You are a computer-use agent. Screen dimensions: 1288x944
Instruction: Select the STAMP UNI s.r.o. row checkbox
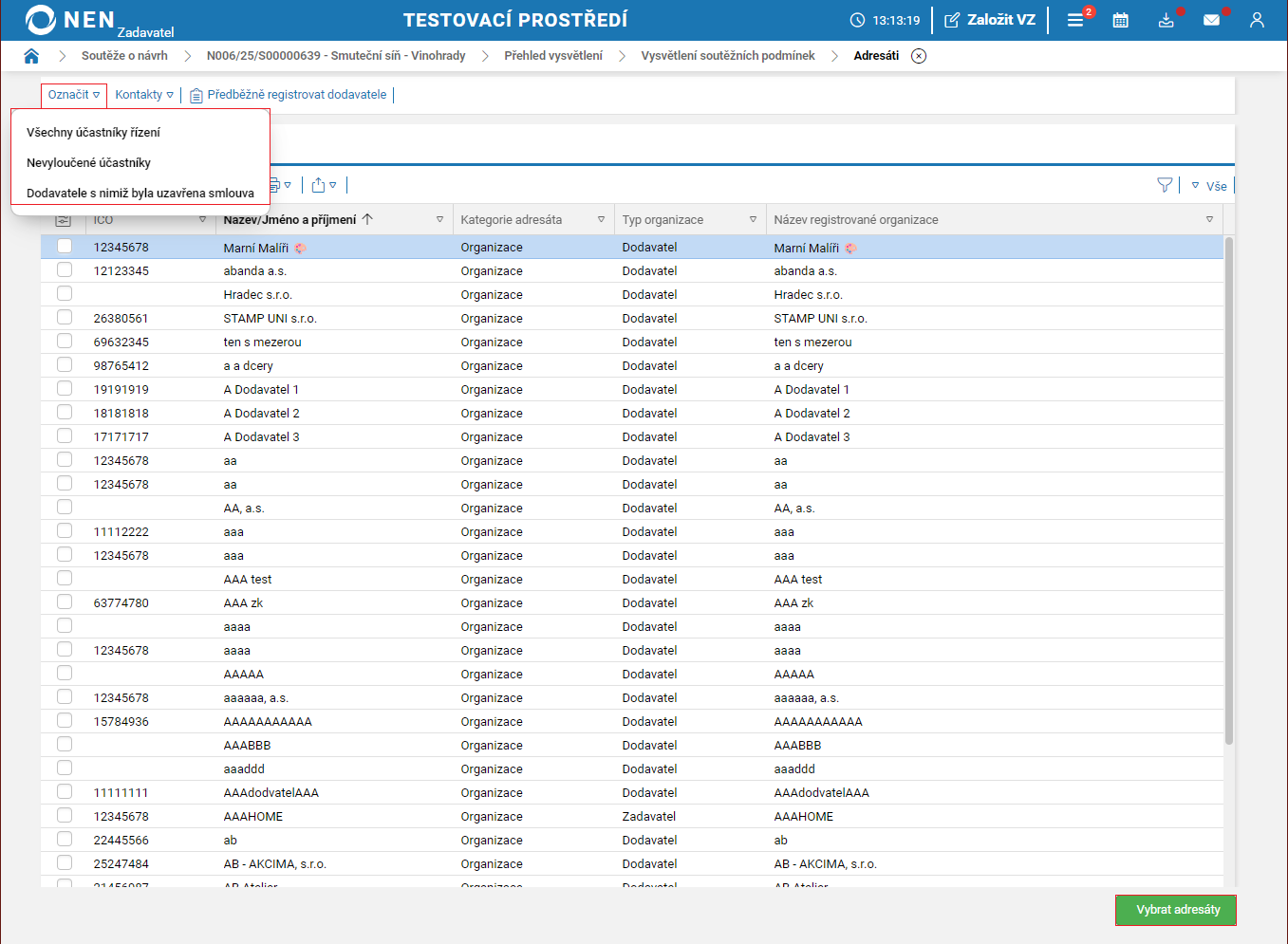pos(65,318)
